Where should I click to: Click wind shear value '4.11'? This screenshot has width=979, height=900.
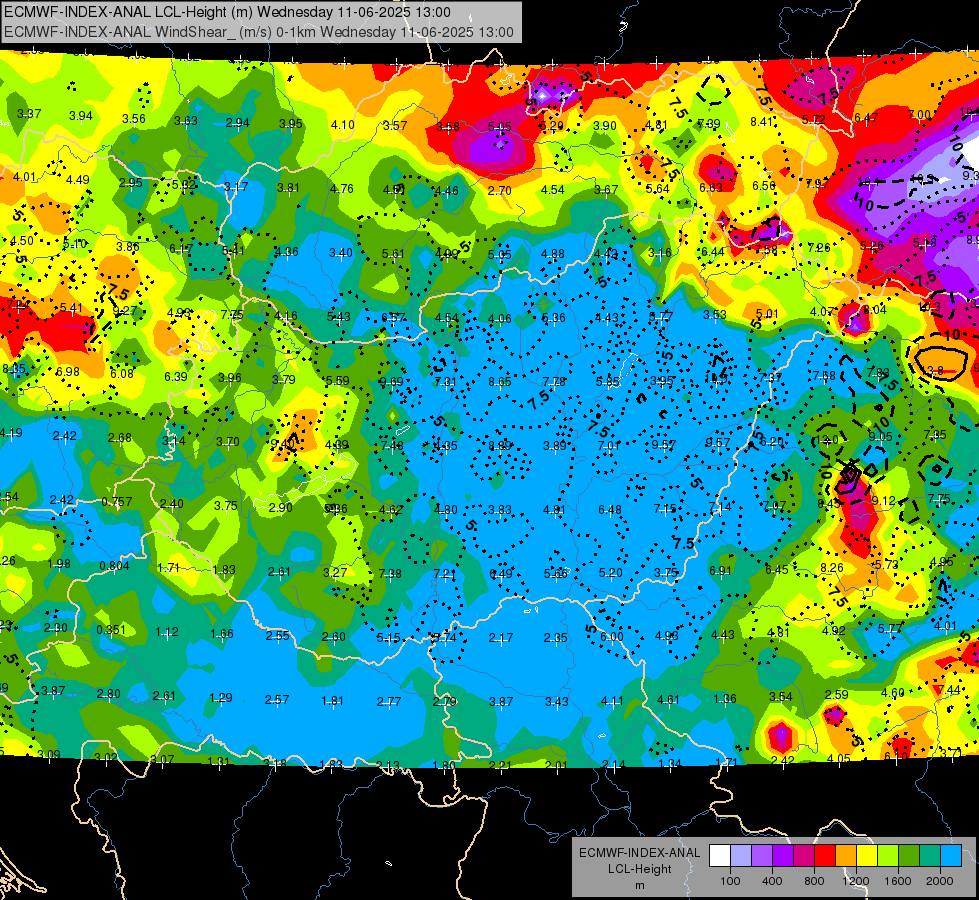tap(612, 701)
